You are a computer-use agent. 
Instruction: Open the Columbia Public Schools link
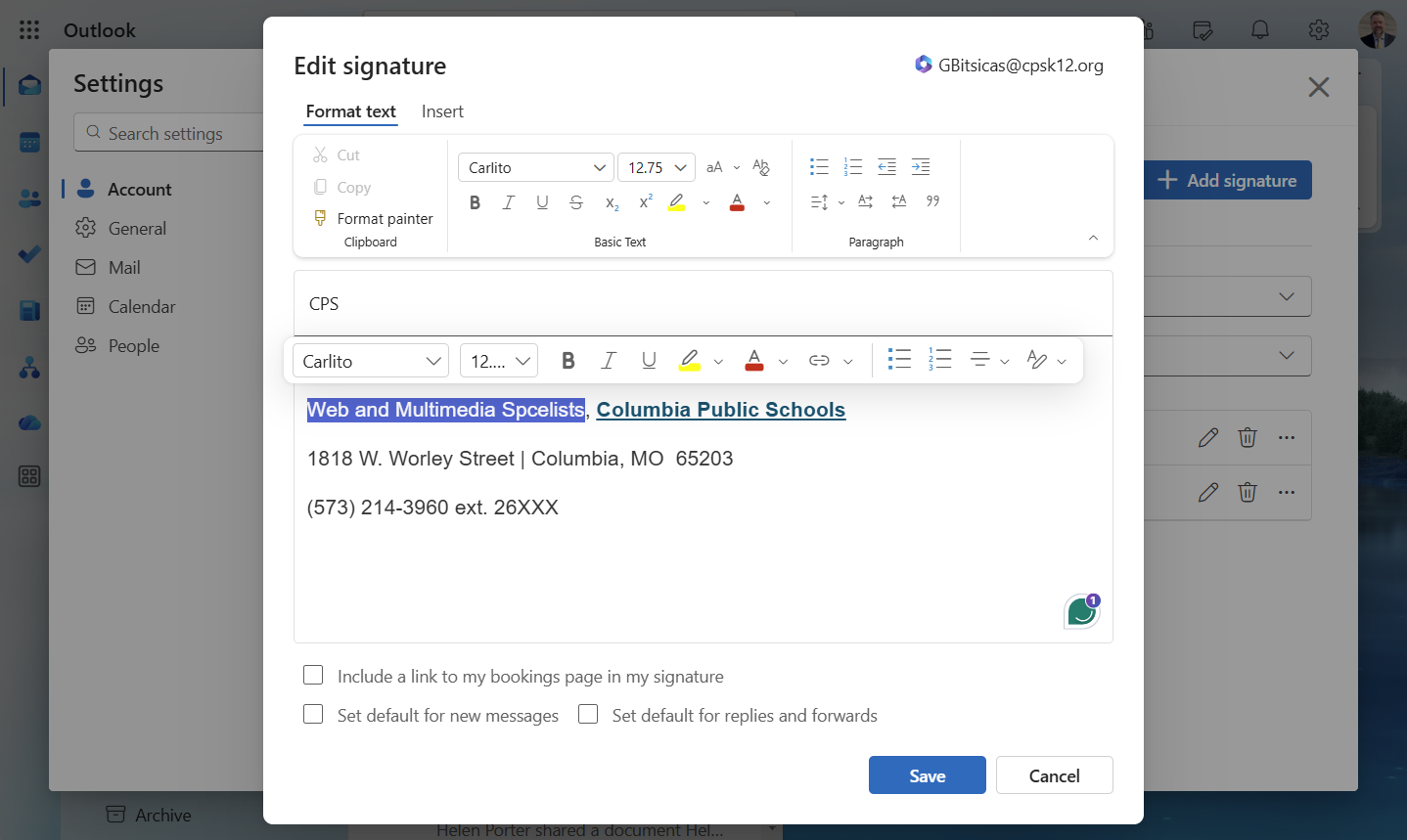click(721, 410)
